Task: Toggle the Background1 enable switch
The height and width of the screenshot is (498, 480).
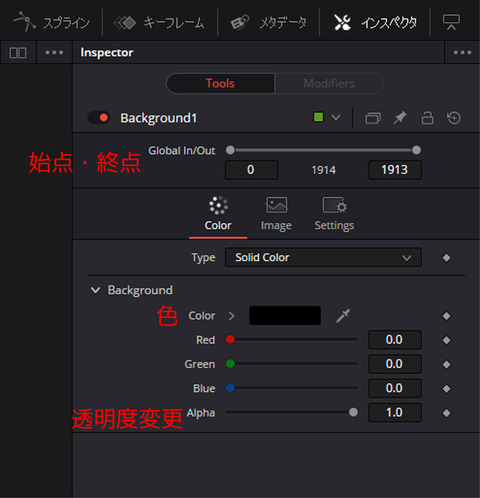Action: click(98, 118)
